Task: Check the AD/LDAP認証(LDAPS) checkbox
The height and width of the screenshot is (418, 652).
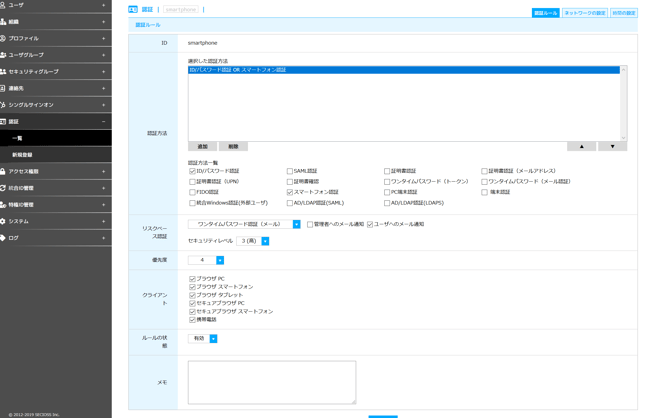Action: pyautogui.click(x=387, y=203)
